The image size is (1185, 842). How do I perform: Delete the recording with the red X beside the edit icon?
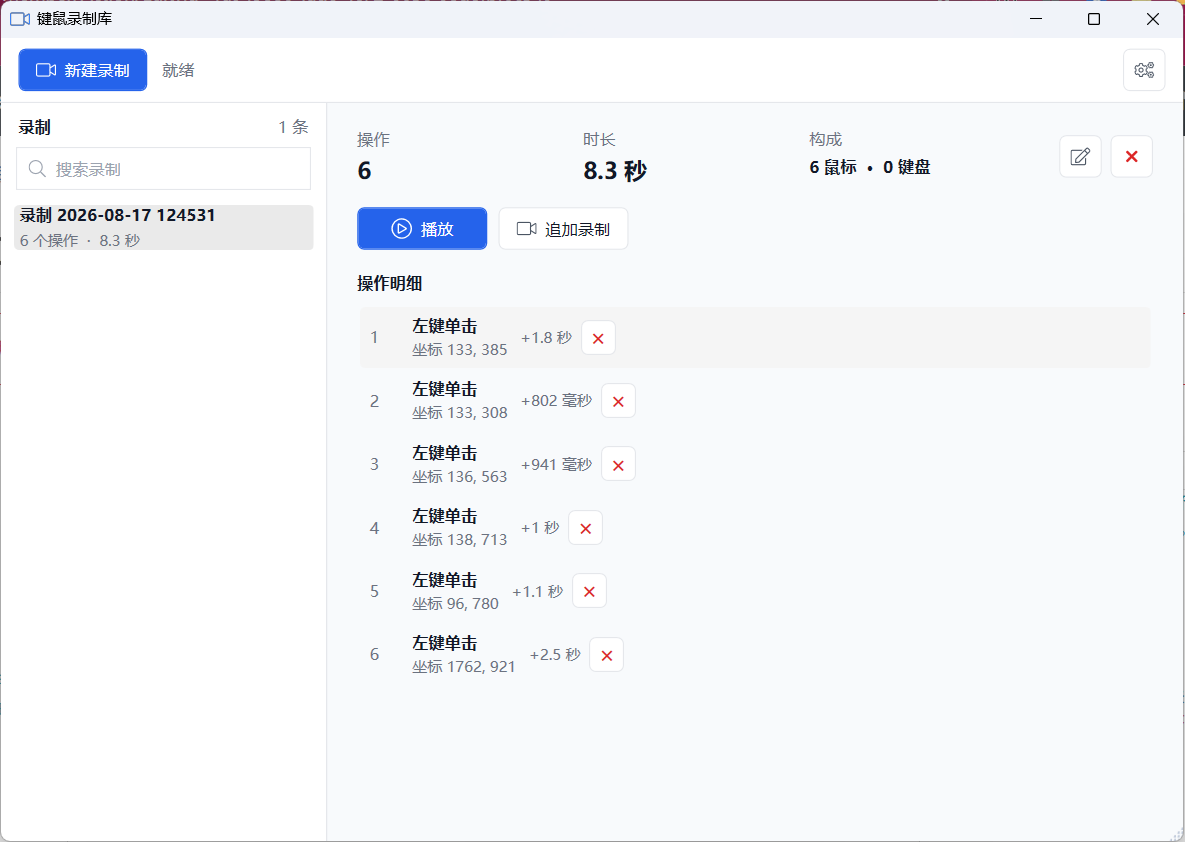(1131, 156)
